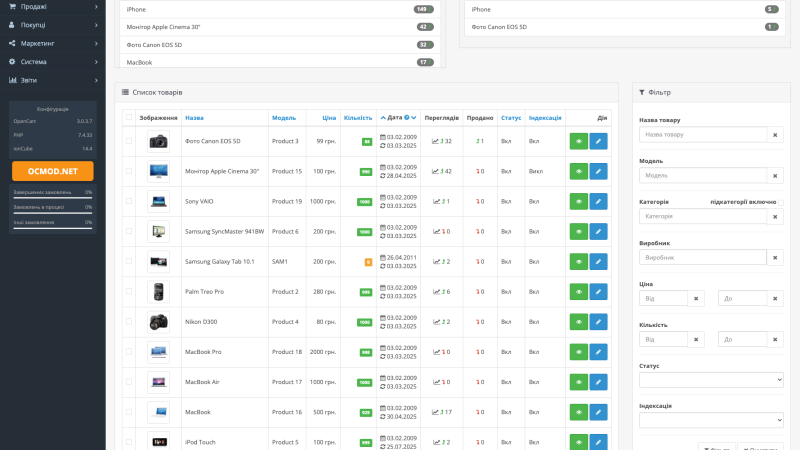Edit Монітор Apple Cinema 30" with the pencil button

click(598, 171)
